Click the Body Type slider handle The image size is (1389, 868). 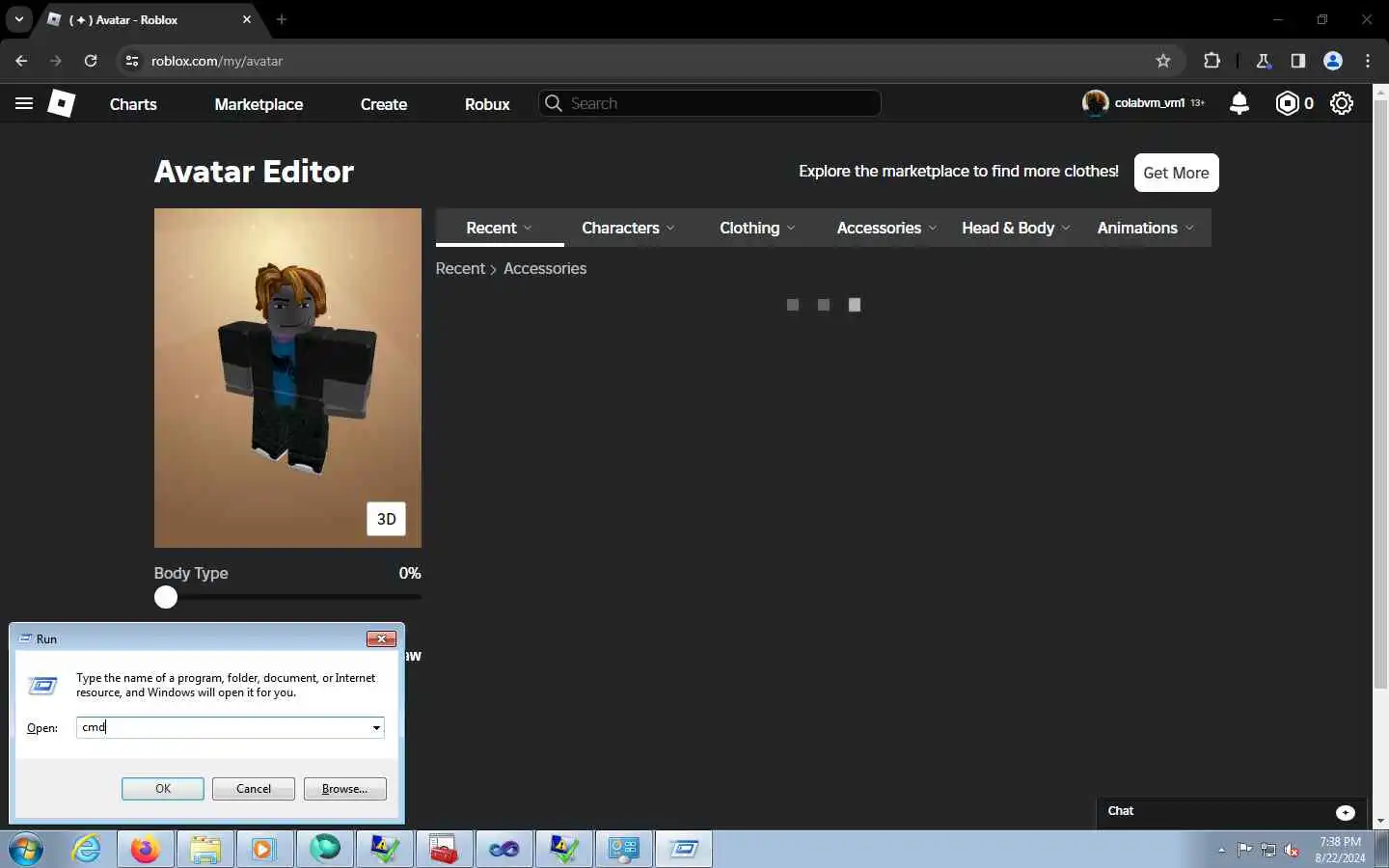point(166,597)
